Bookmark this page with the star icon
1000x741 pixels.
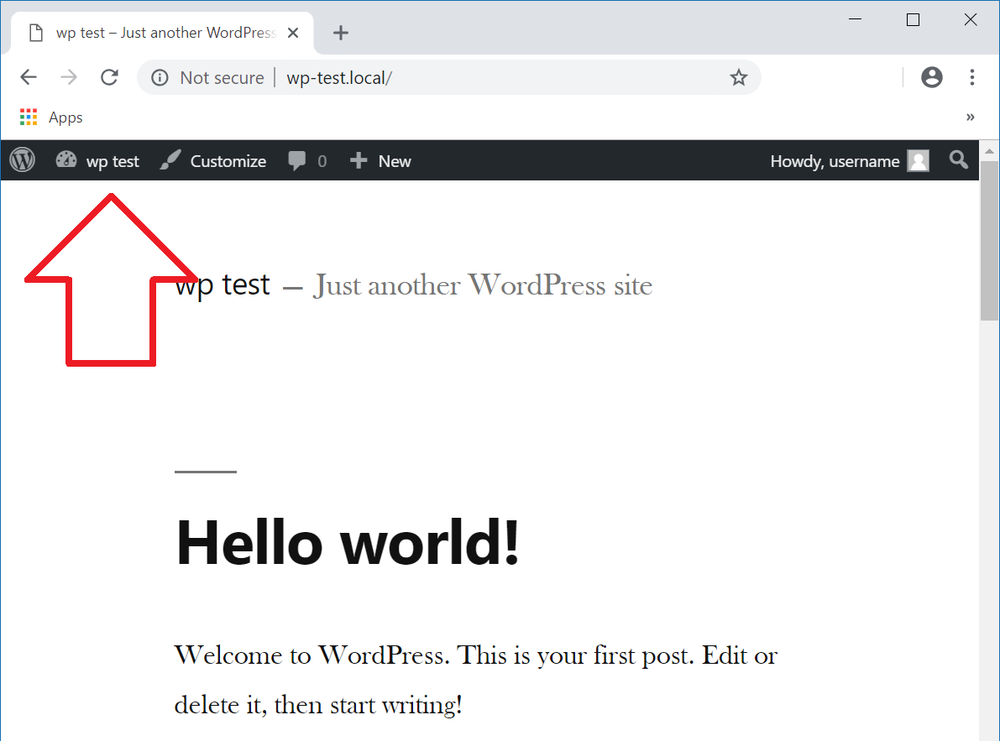739,78
